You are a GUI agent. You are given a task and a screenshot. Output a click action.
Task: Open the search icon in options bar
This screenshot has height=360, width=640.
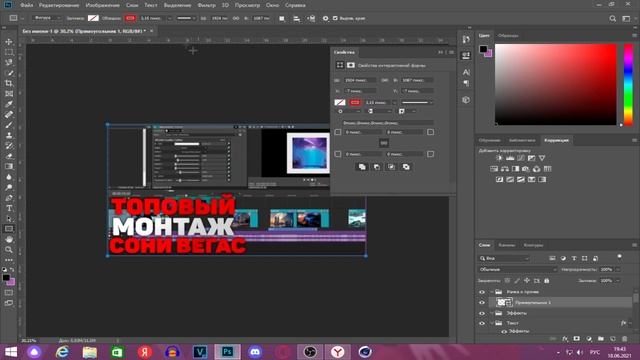tap(612, 18)
